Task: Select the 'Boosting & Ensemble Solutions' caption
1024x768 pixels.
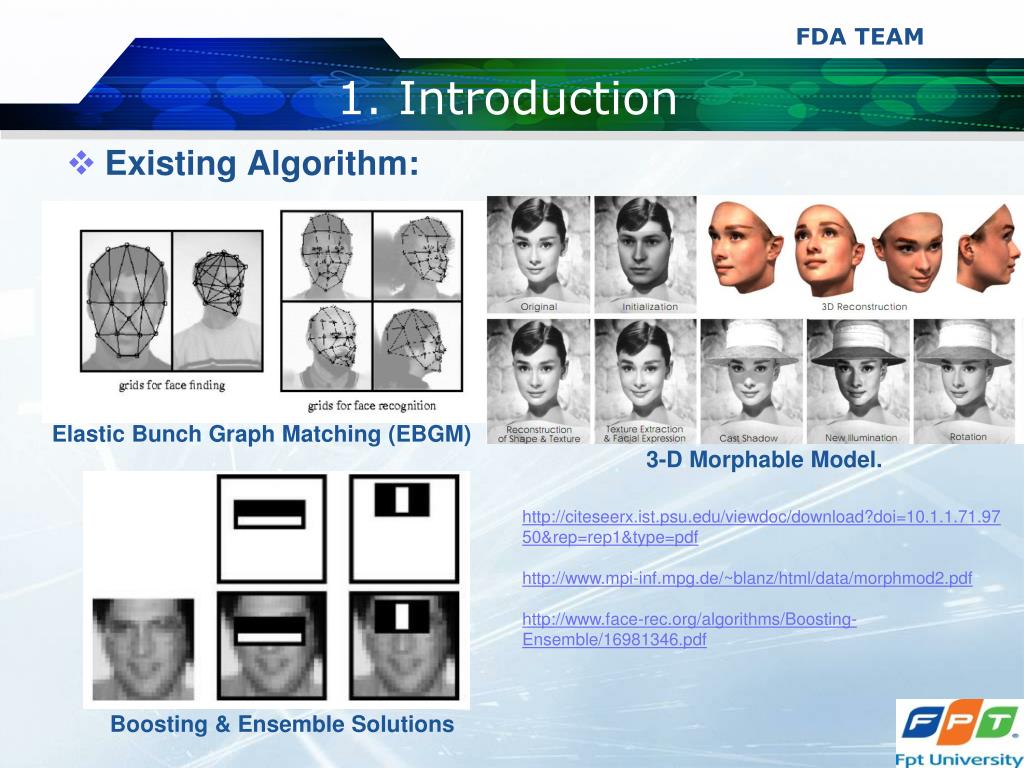Action: 282,724
